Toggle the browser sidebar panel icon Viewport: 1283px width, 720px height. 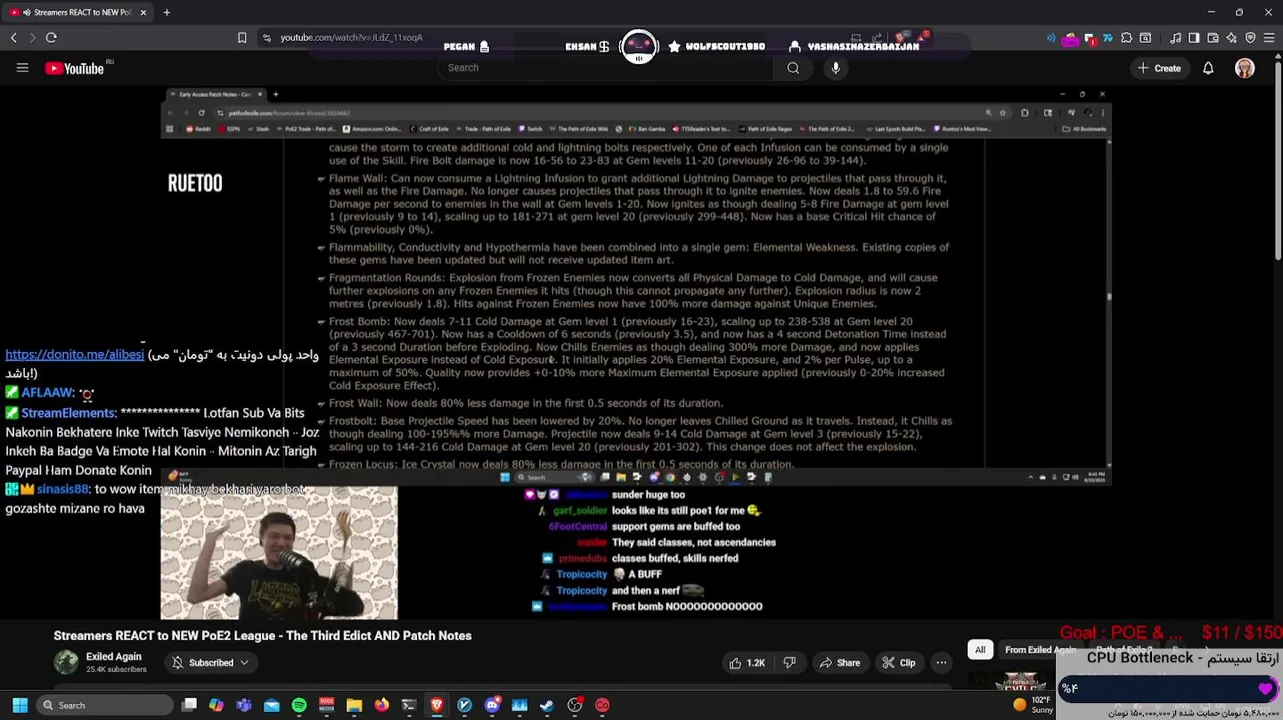pos(1194,38)
